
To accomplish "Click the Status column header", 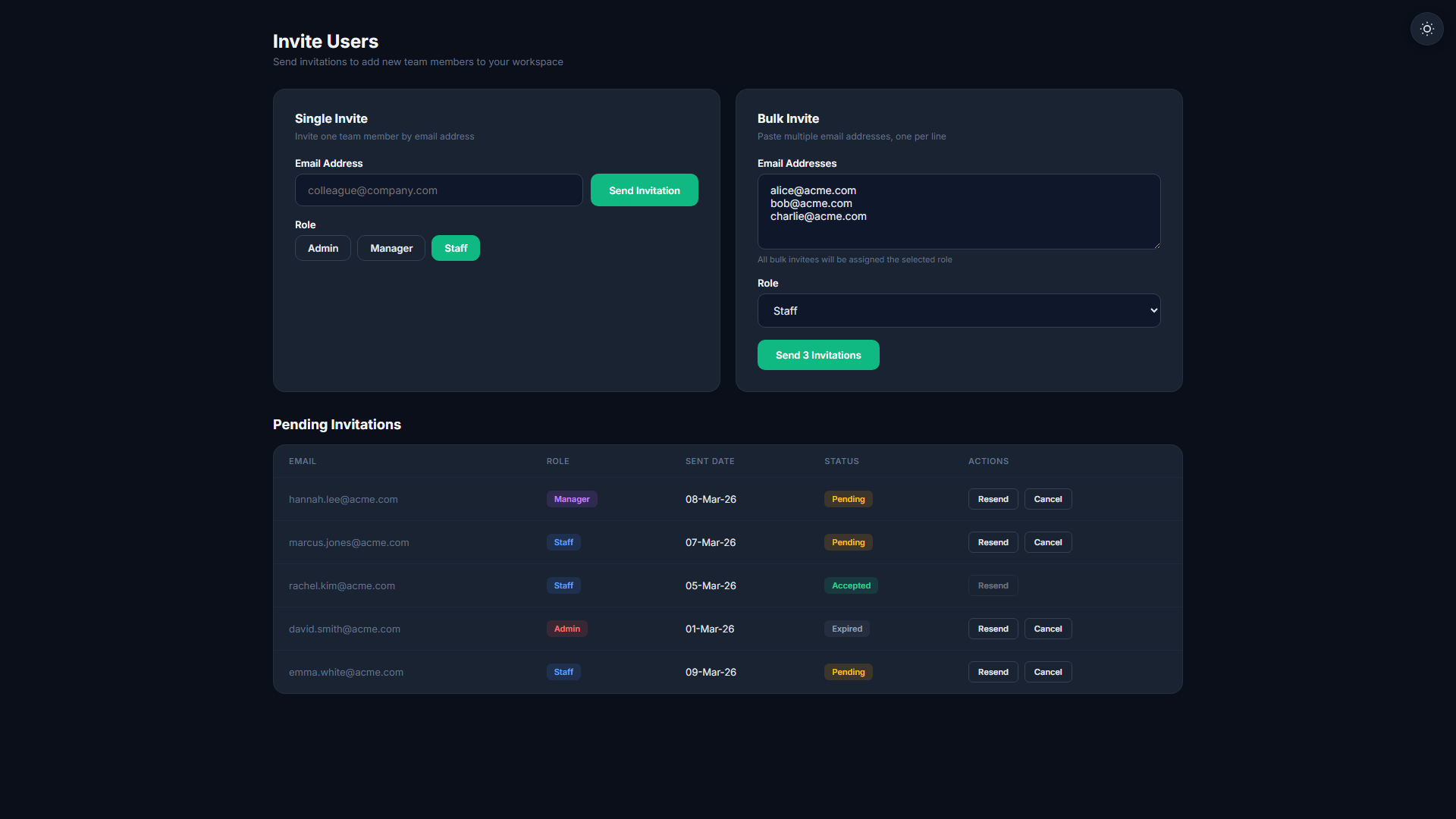I will [842, 461].
